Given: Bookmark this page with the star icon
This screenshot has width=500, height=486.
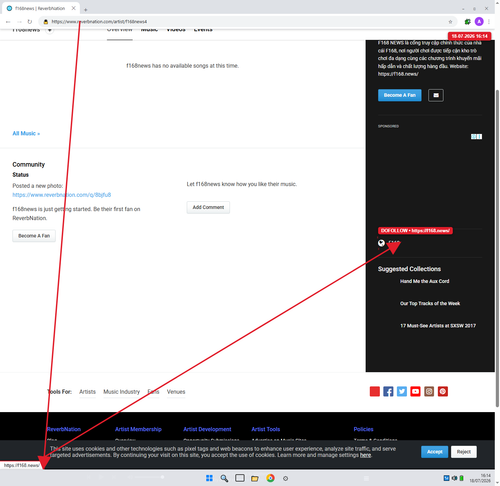Looking at the screenshot, I should tap(450, 22).
